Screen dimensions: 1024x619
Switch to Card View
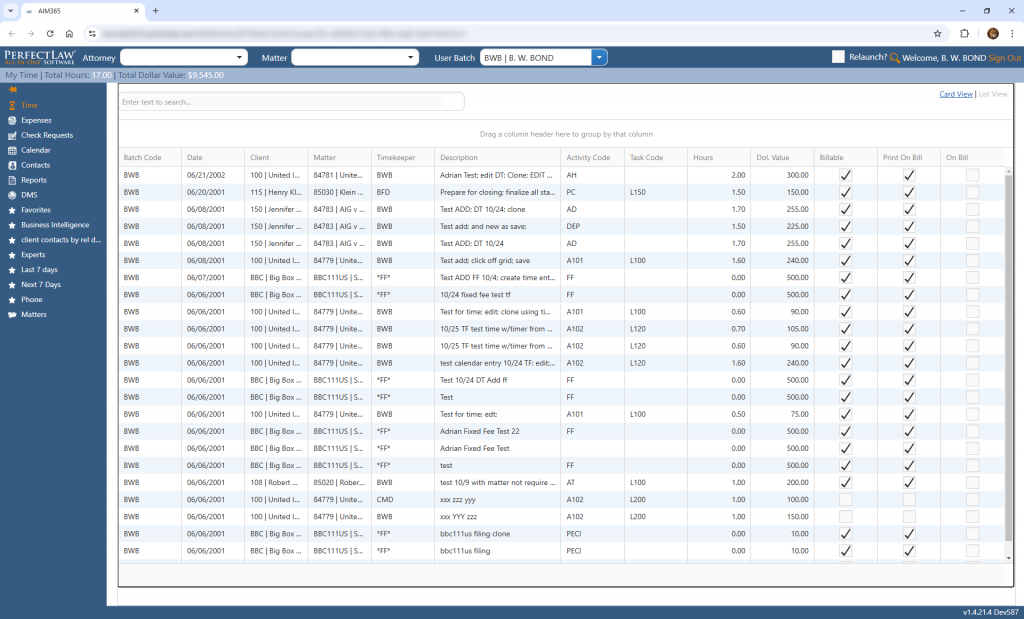pyautogui.click(x=955, y=94)
